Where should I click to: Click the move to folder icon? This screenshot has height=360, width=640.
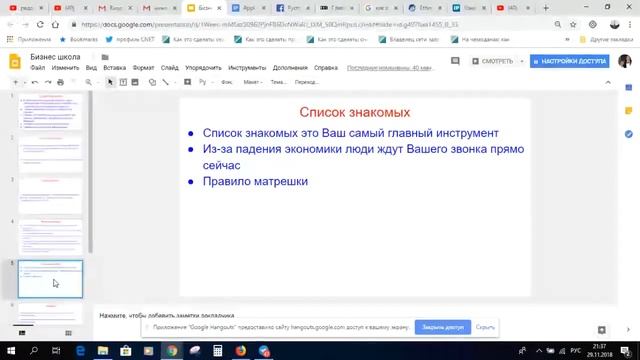[x=105, y=57]
